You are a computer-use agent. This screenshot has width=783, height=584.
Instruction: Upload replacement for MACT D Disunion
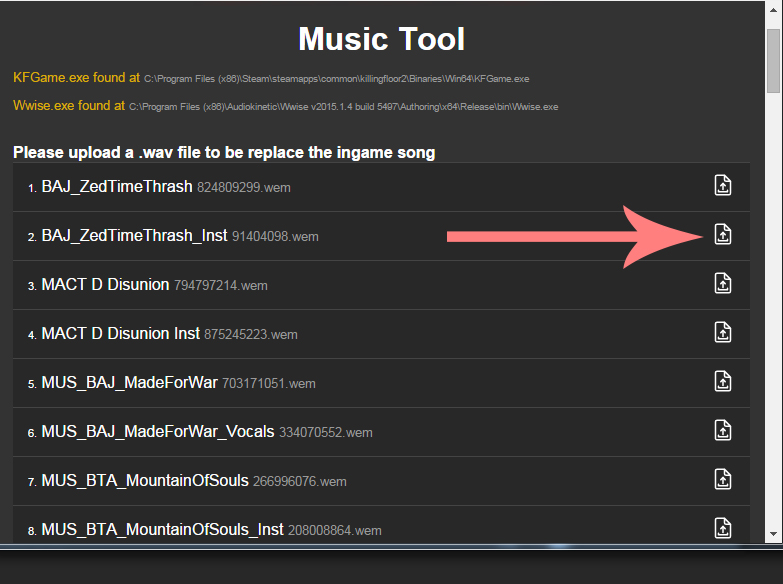point(723,284)
